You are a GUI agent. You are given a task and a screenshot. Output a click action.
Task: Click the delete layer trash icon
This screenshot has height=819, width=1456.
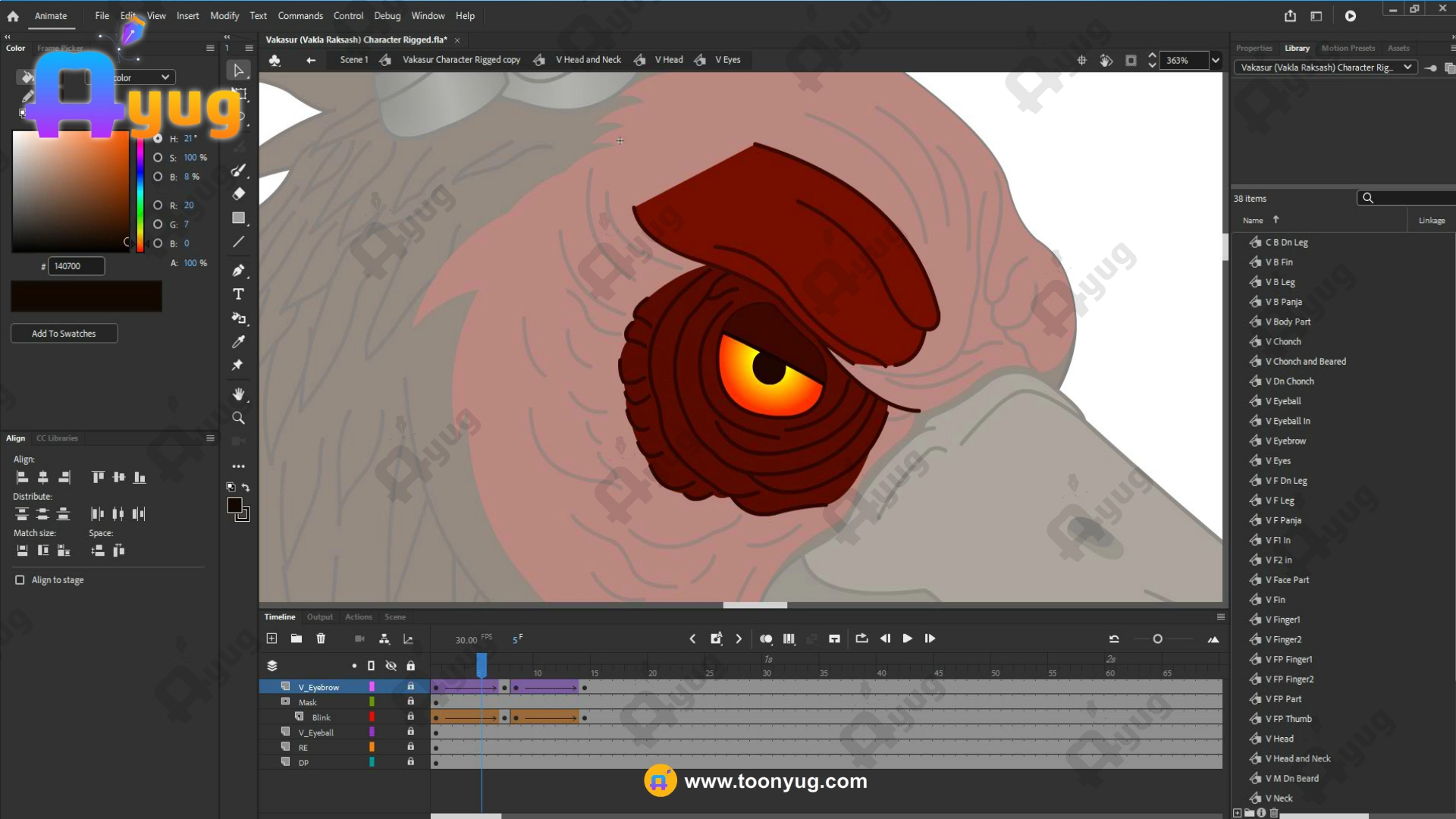coord(321,639)
